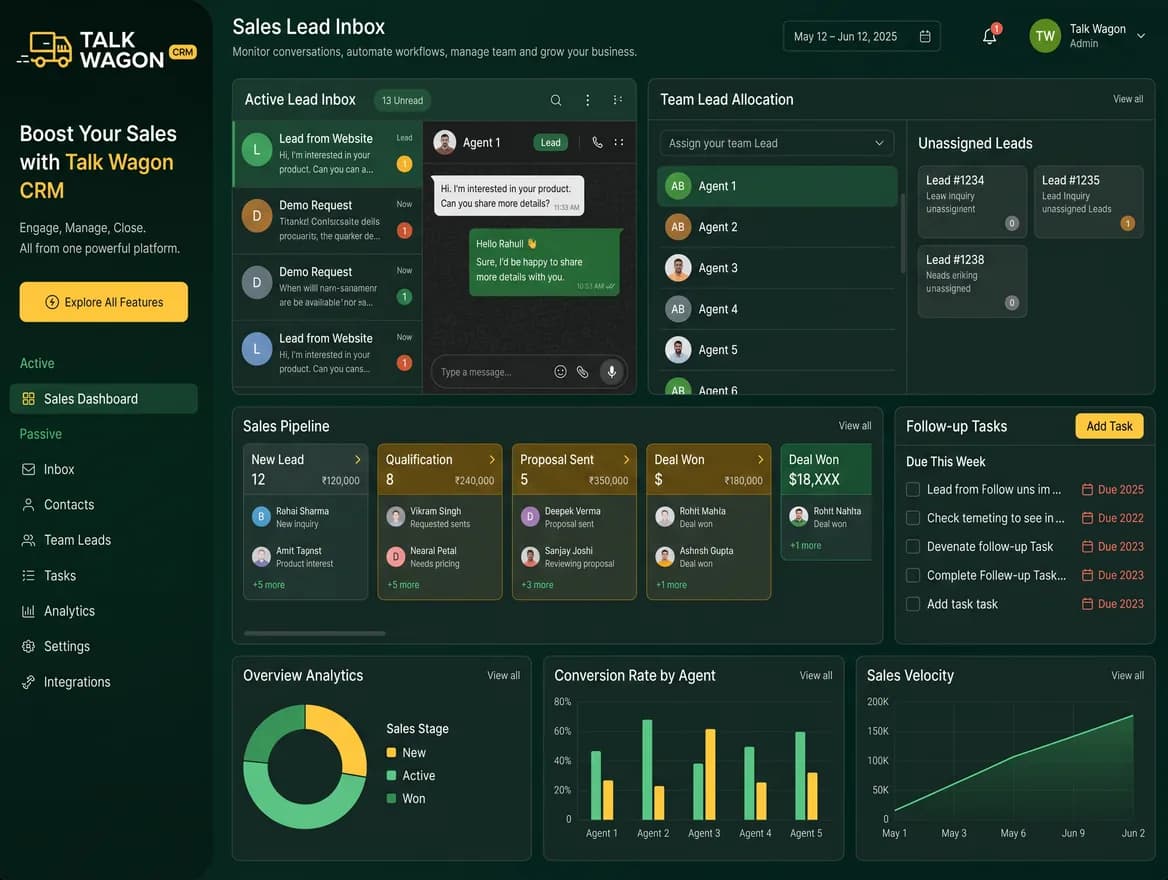1168x880 pixels.
Task: Click the 'Active' legend color swatch
Action: pos(391,776)
